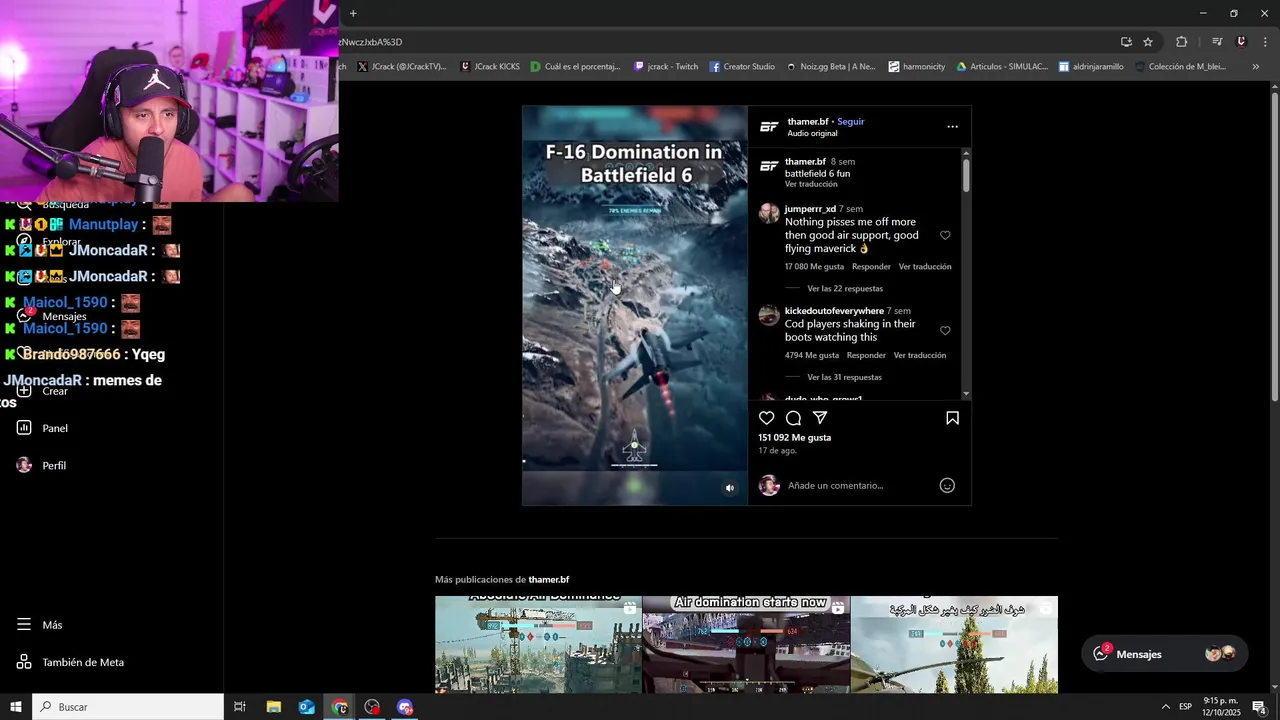This screenshot has height=720, width=1280.
Task: Save the post with bookmark icon
Action: pyautogui.click(x=952, y=418)
